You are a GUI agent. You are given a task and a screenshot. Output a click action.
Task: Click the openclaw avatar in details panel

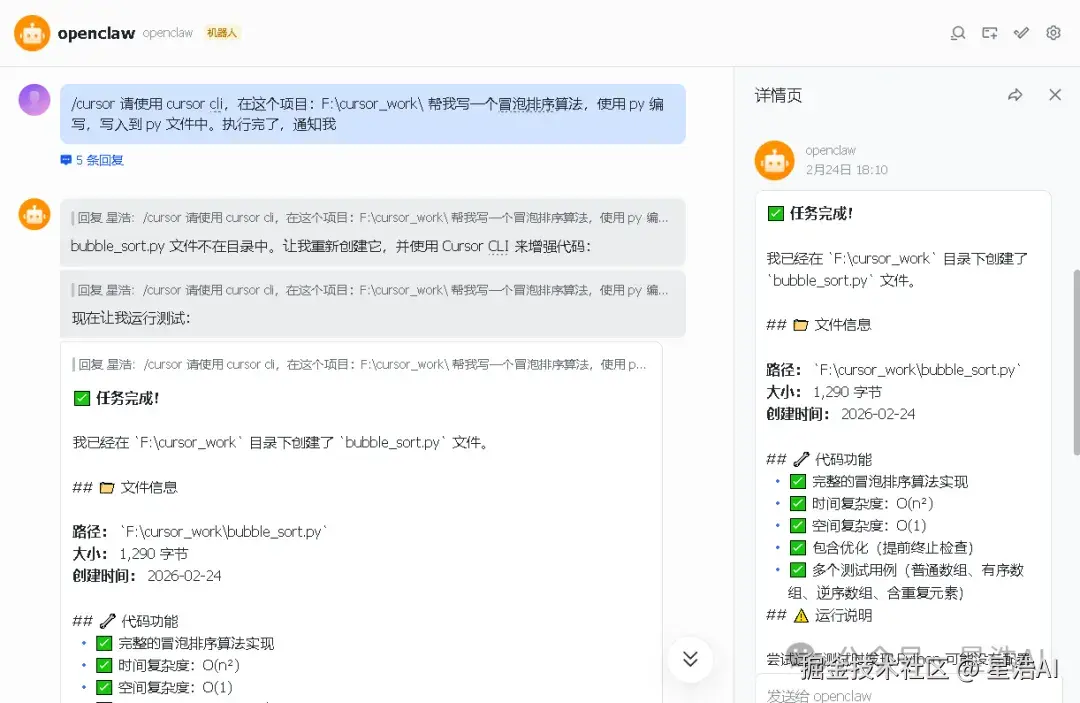pos(774,160)
